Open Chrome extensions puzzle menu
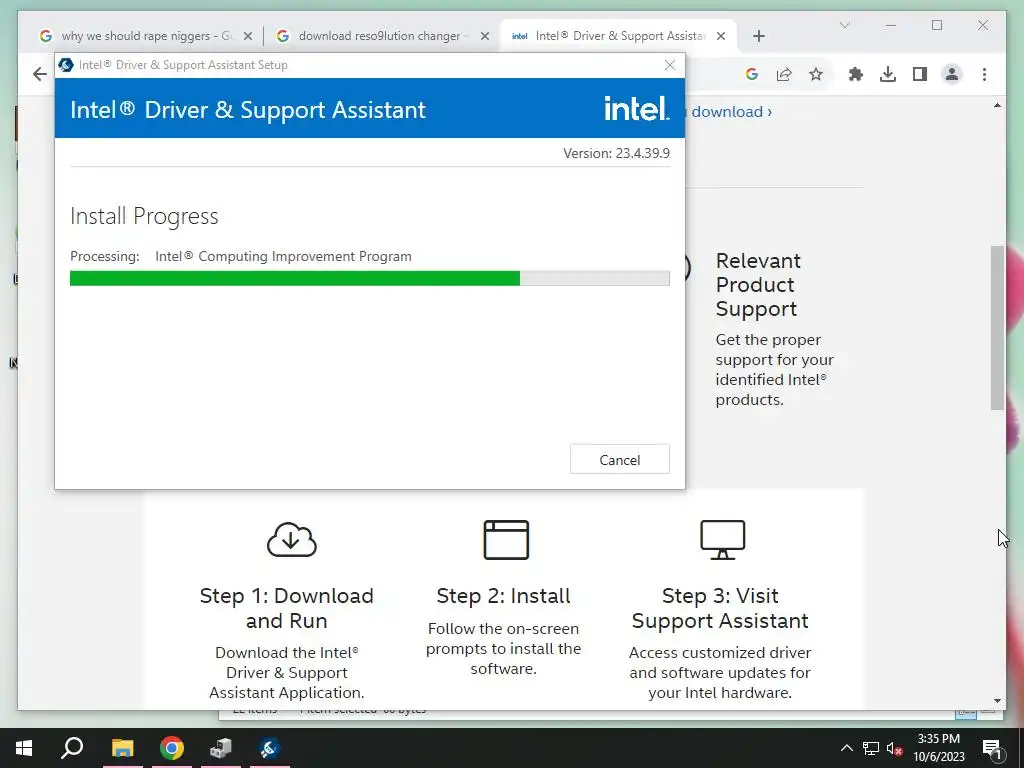 click(856, 74)
